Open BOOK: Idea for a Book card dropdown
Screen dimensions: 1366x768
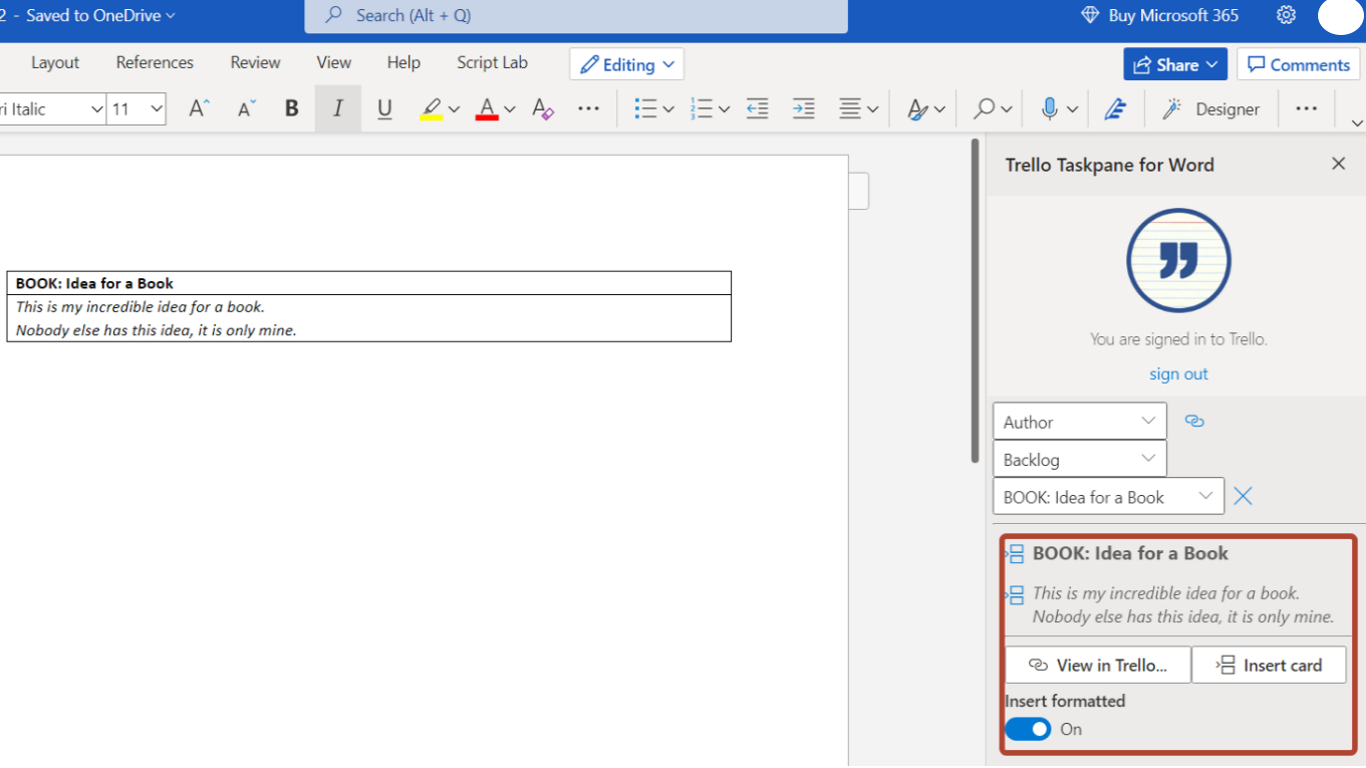coord(1108,497)
